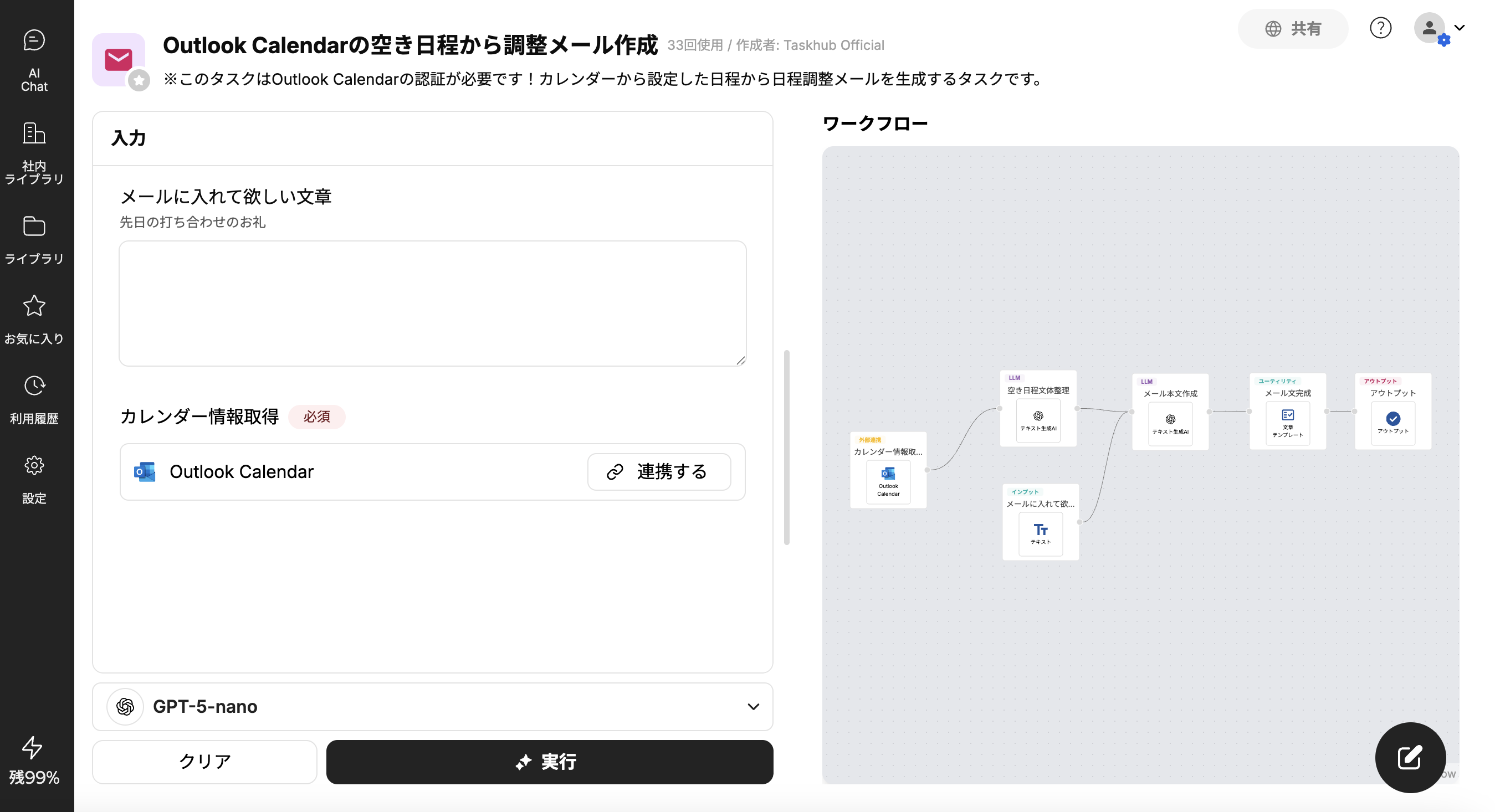Toggle favorite star on task icon
This screenshot has width=1495, height=812.
[139, 80]
